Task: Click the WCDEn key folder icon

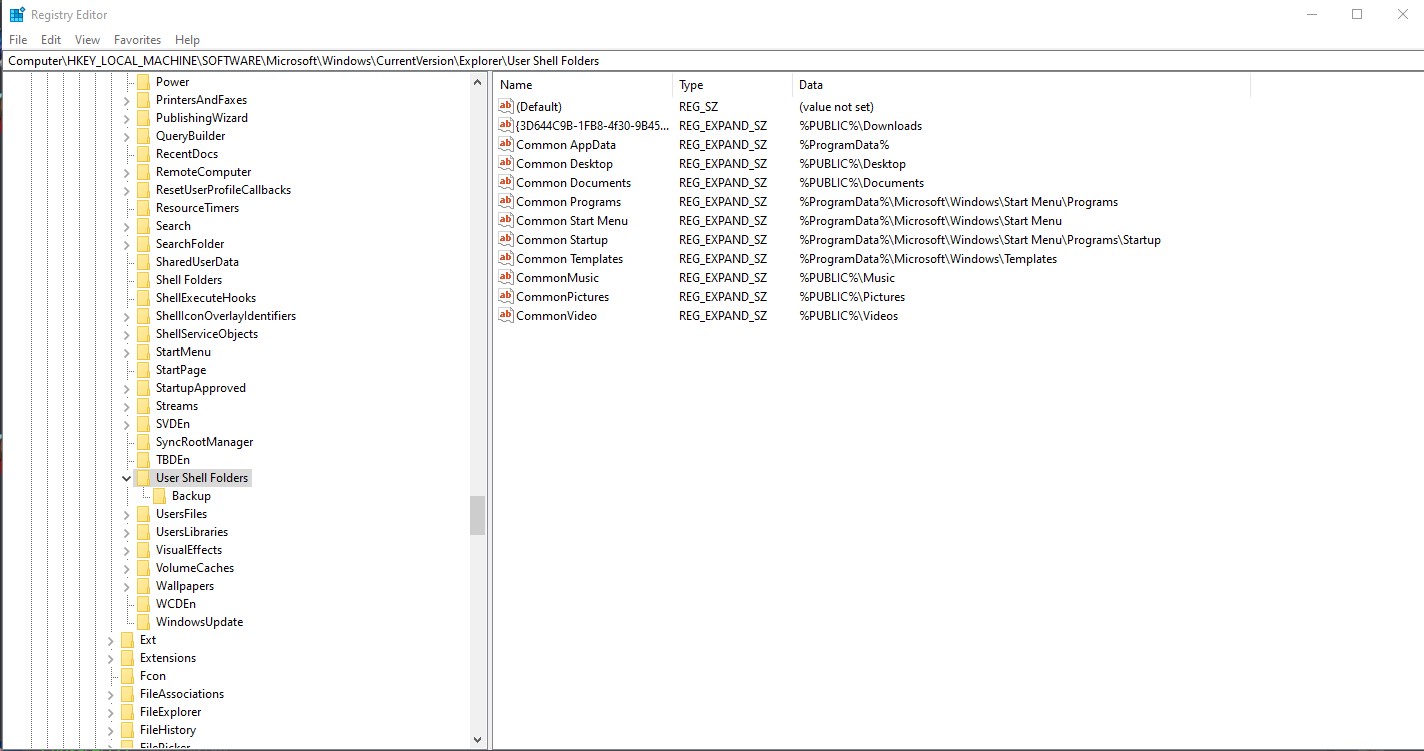Action: 143,604
